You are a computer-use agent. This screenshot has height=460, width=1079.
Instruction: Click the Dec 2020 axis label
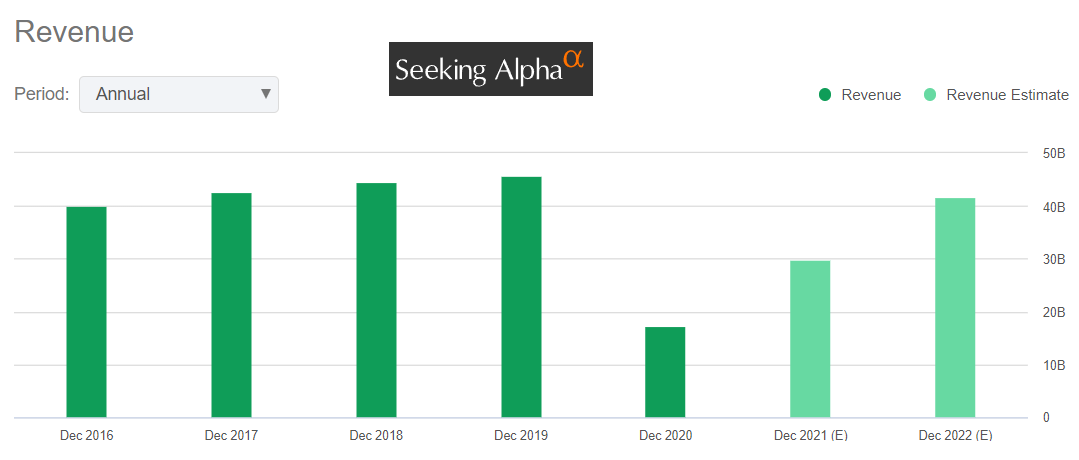(x=665, y=436)
